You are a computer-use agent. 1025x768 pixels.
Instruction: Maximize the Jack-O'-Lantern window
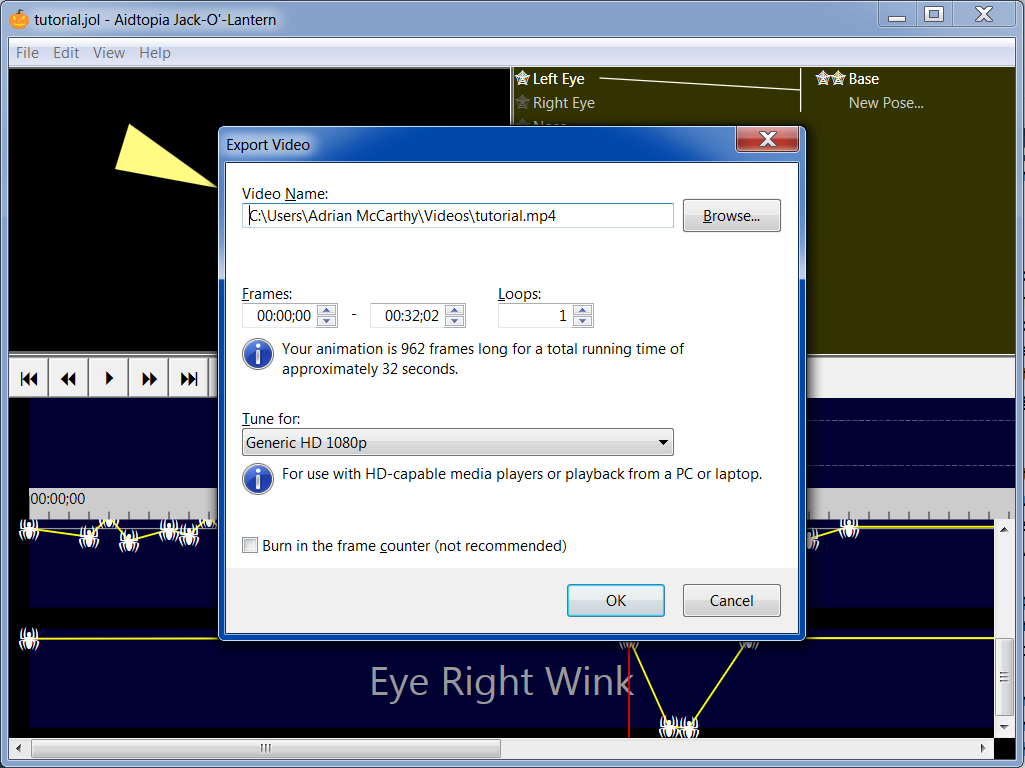[933, 14]
